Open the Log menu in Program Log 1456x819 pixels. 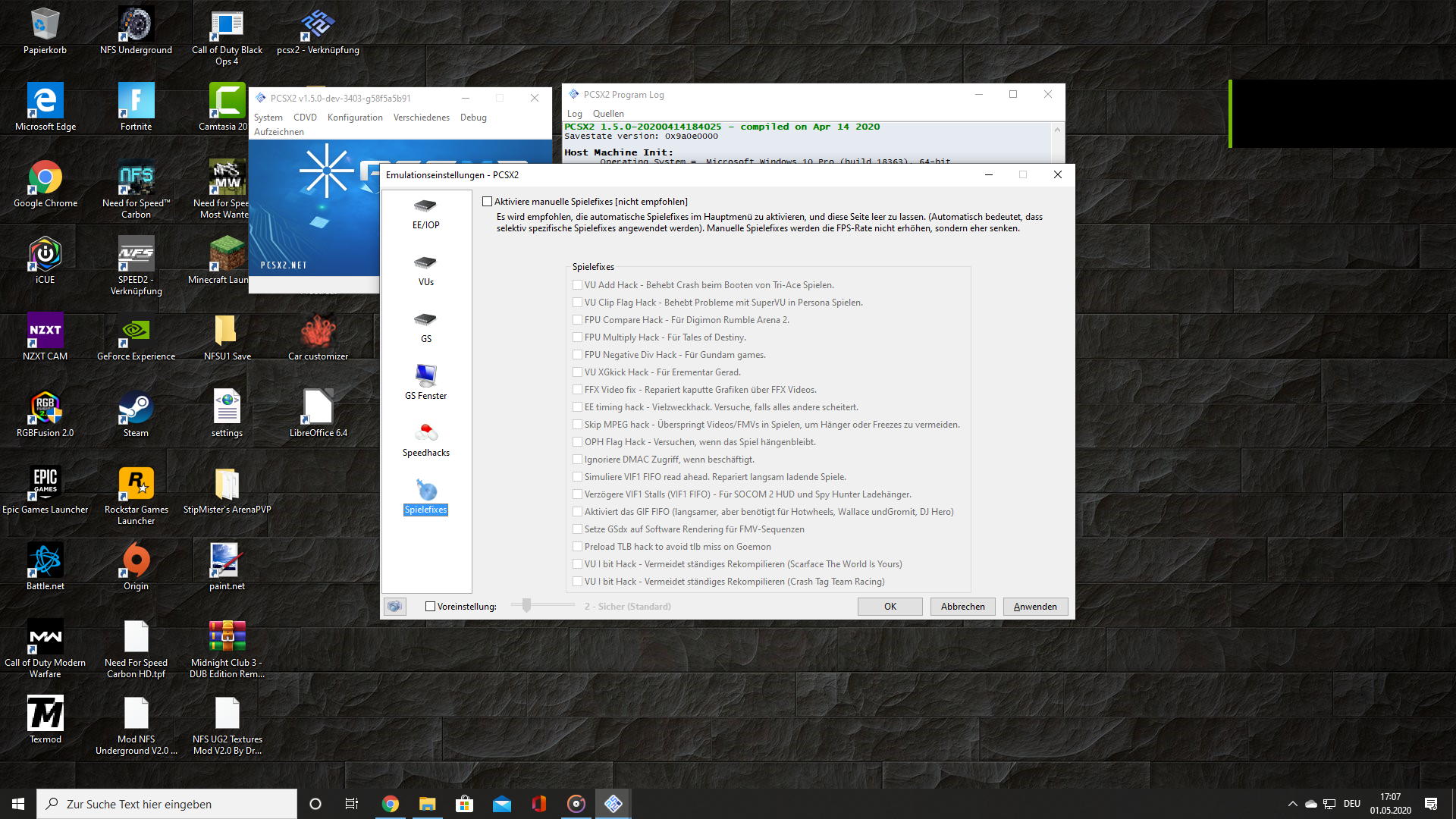pyautogui.click(x=575, y=114)
